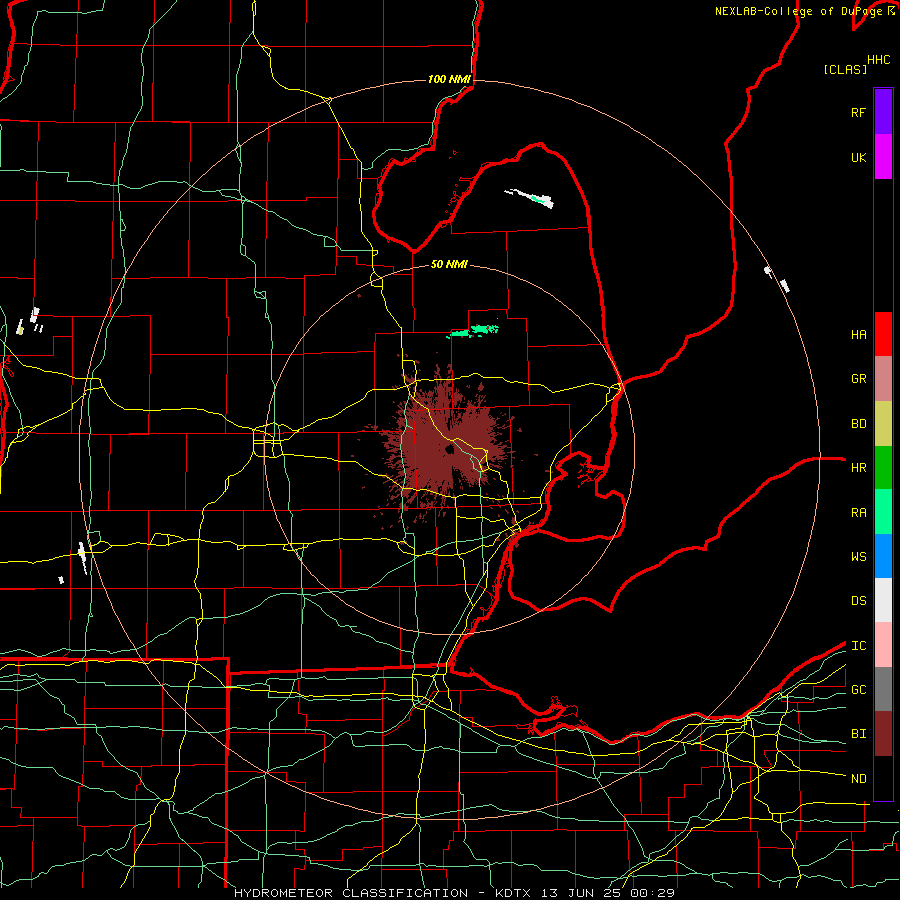Click the '50 NMI' range ring label
Screen dimensions: 900x900
click(x=449, y=264)
